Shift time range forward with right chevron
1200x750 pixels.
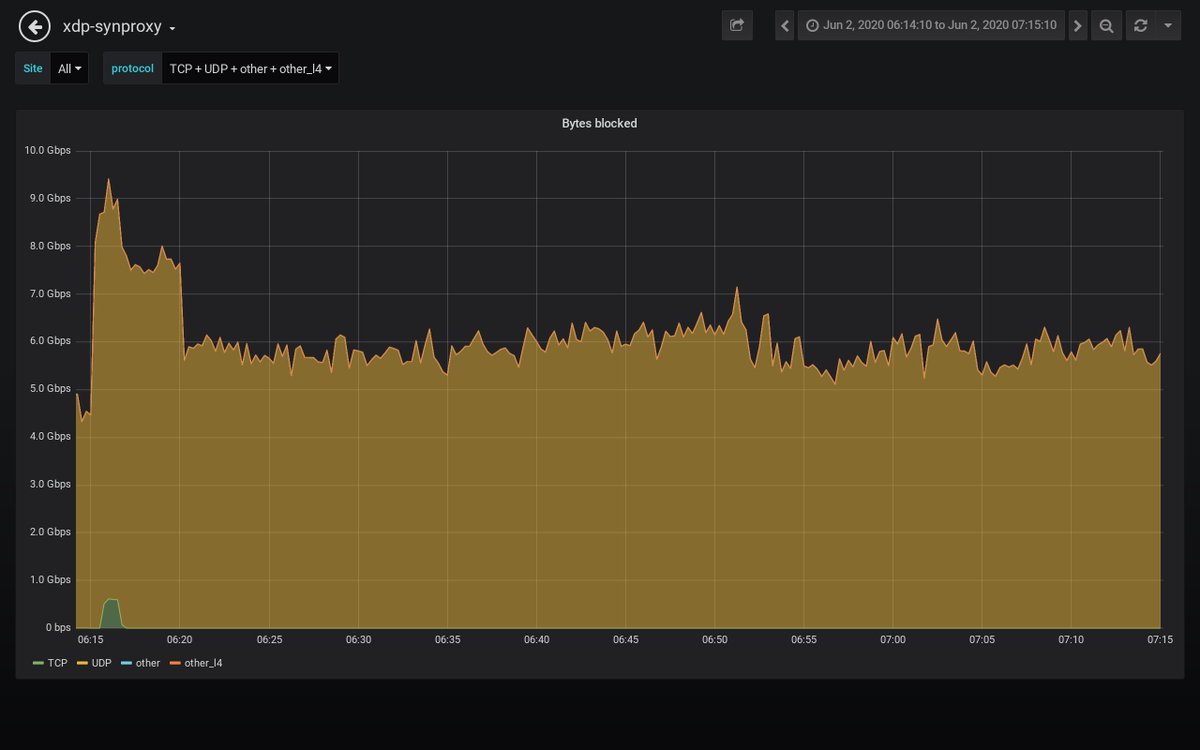pyautogui.click(x=1077, y=25)
